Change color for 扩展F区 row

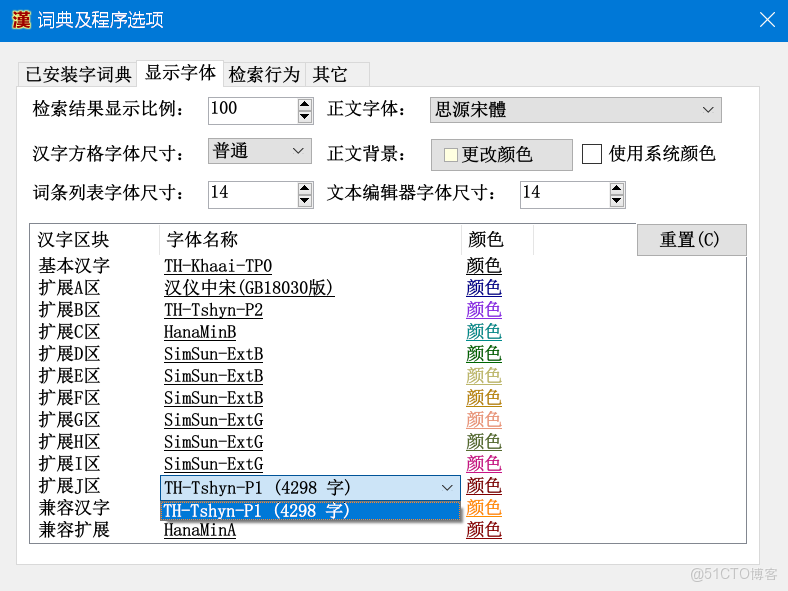(484, 398)
